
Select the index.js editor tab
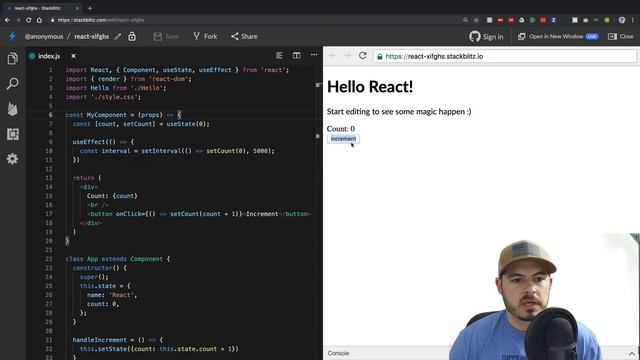click(x=49, y=56)
